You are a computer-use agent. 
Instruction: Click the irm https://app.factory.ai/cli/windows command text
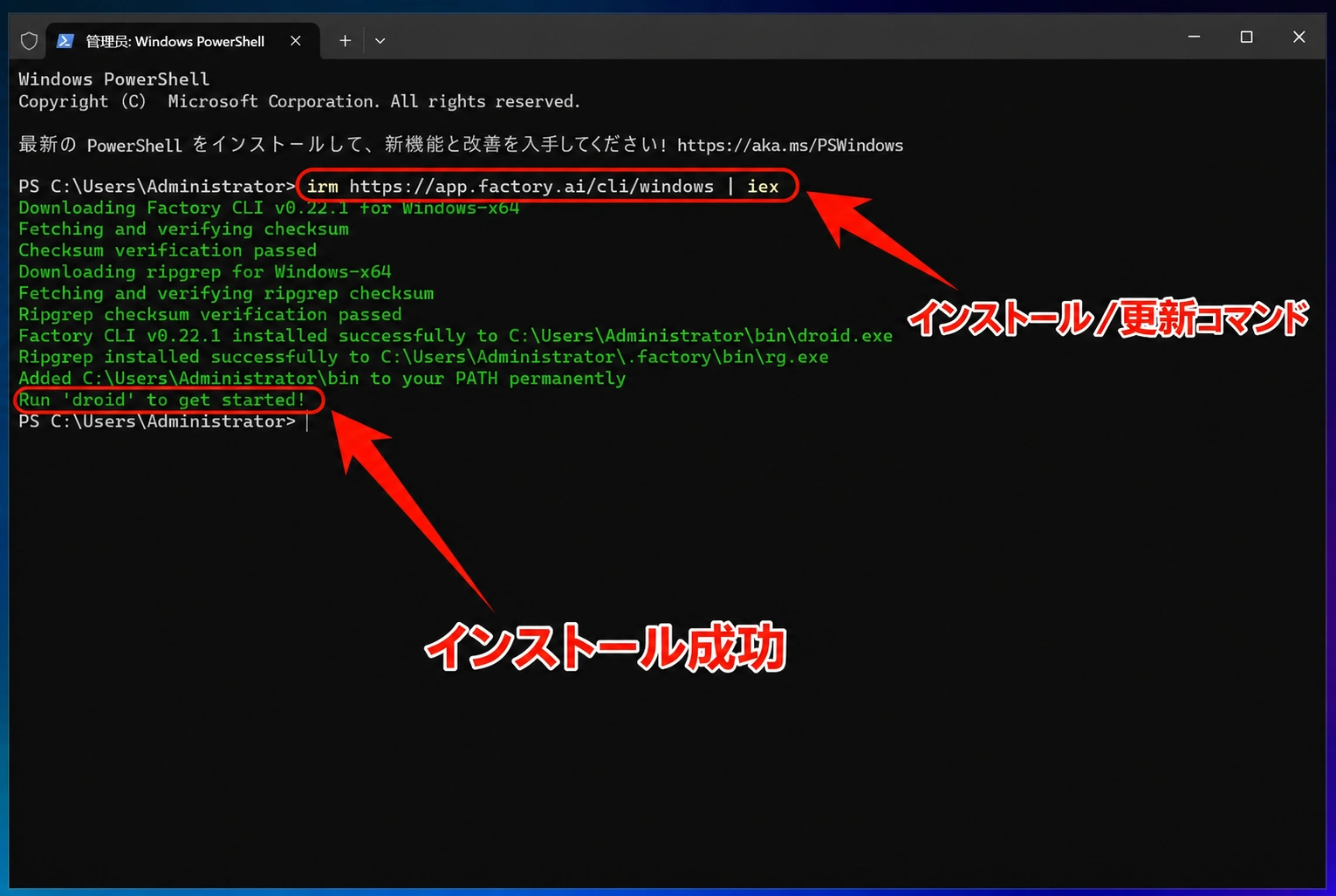coord(542,186)
